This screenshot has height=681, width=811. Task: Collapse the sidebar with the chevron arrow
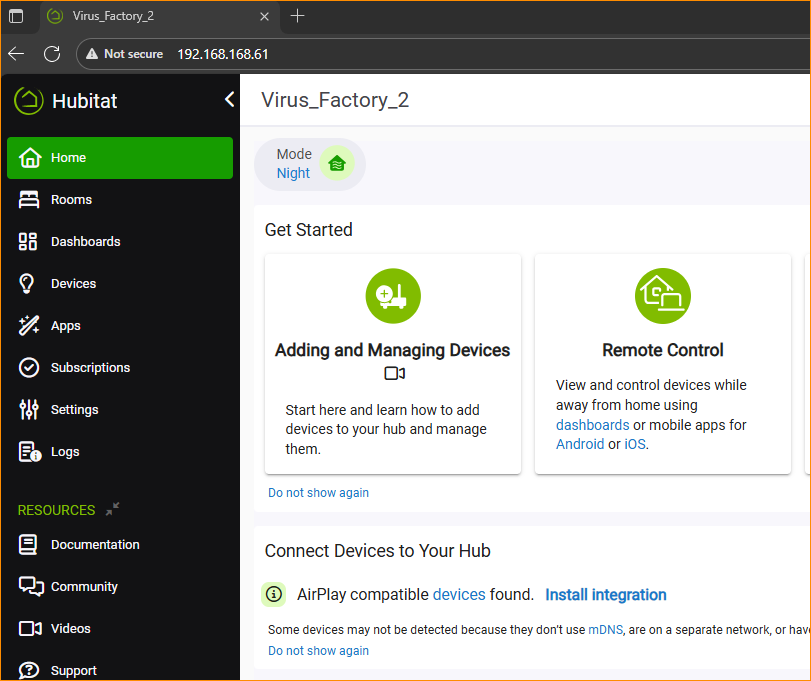point(229,100)
